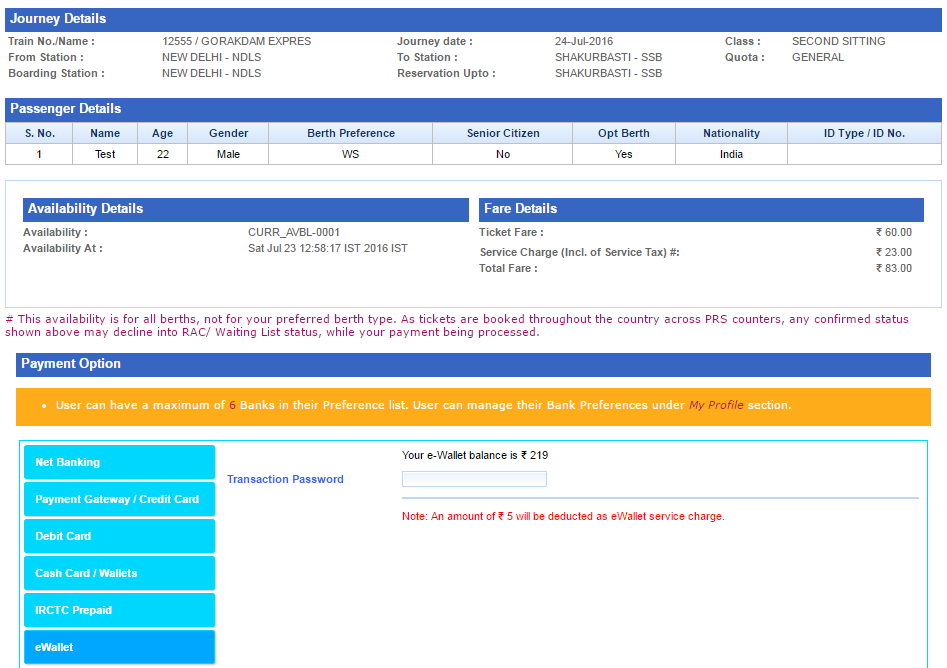
Task: Click the Berth Preference column header
Action: pyautogui.click(x=350, y=133)
